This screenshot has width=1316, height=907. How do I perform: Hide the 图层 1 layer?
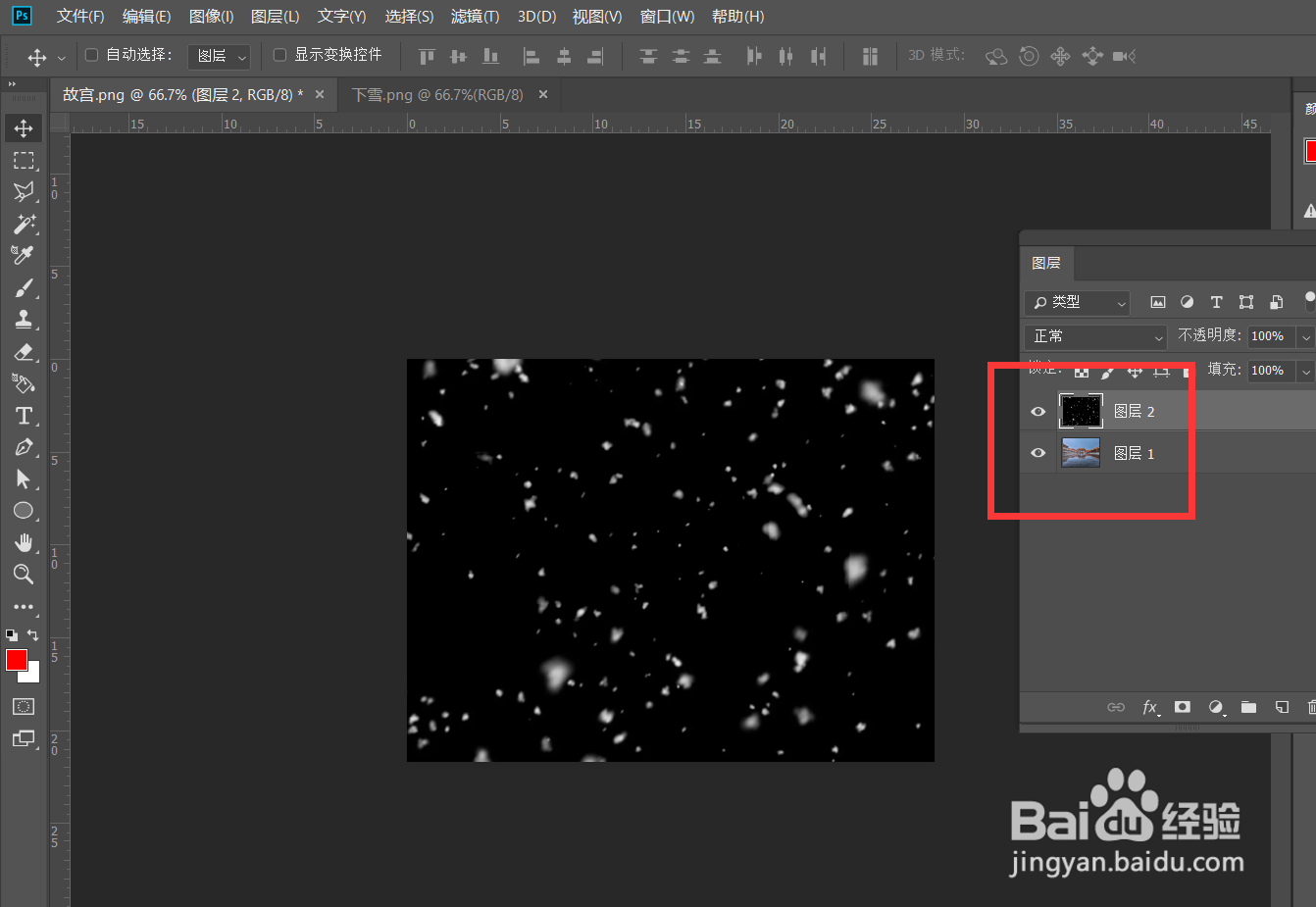(1038, 453)
